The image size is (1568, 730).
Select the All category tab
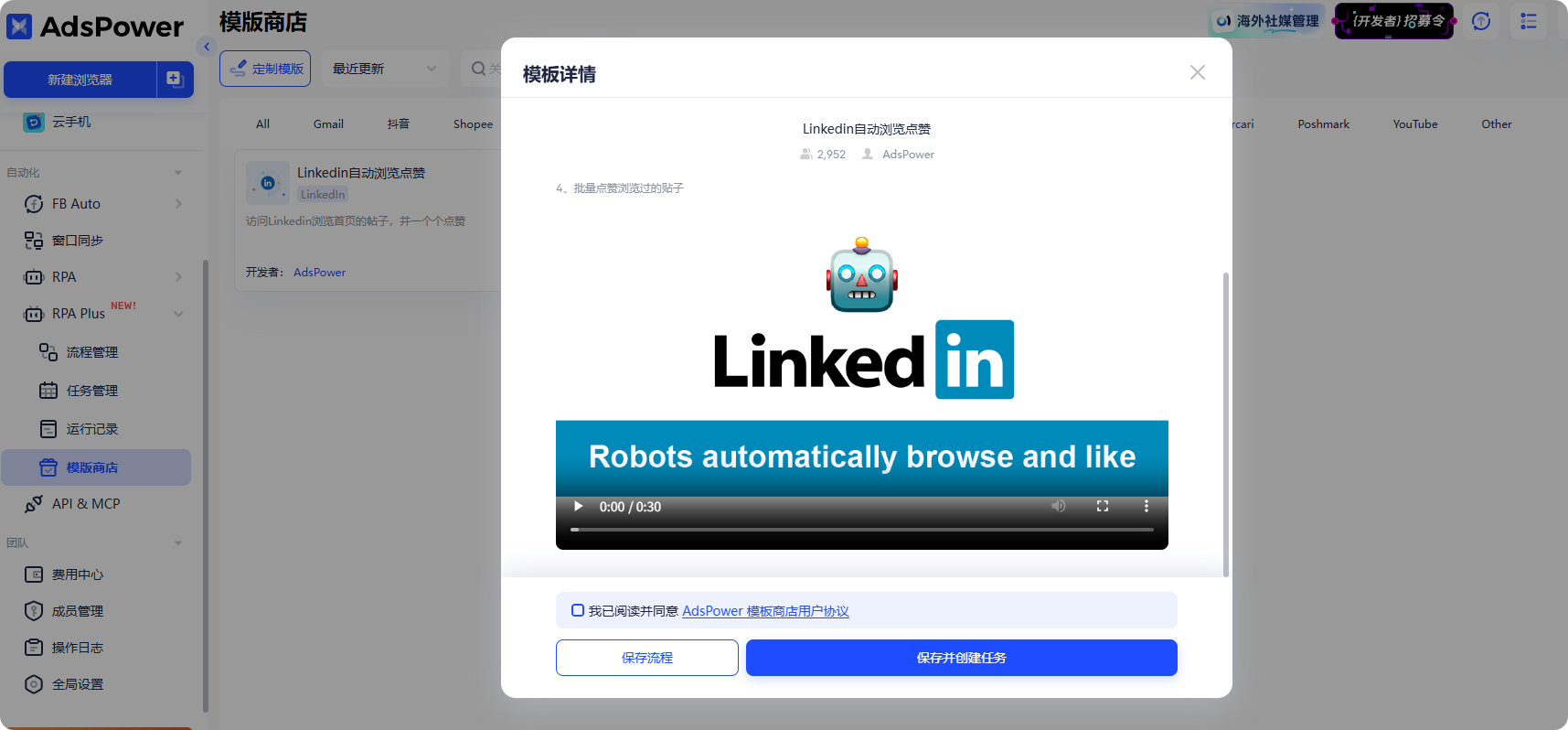(263, 124)
